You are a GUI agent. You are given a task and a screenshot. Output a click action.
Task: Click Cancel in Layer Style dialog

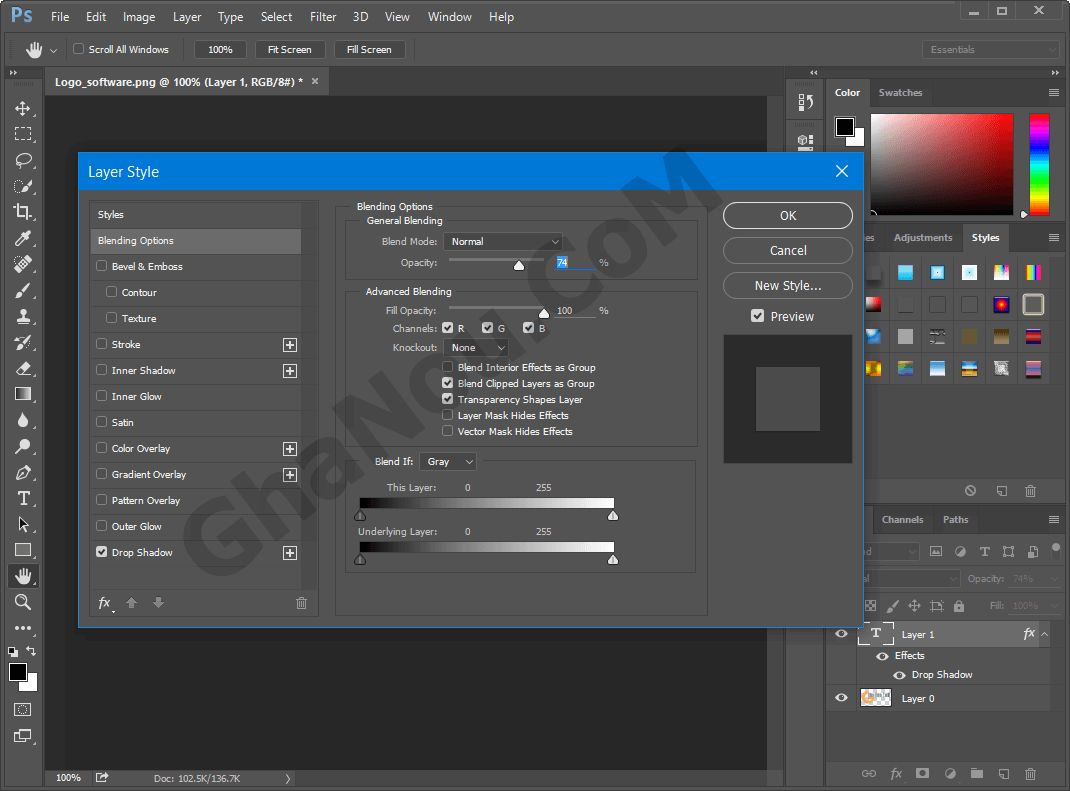(787, 250)
